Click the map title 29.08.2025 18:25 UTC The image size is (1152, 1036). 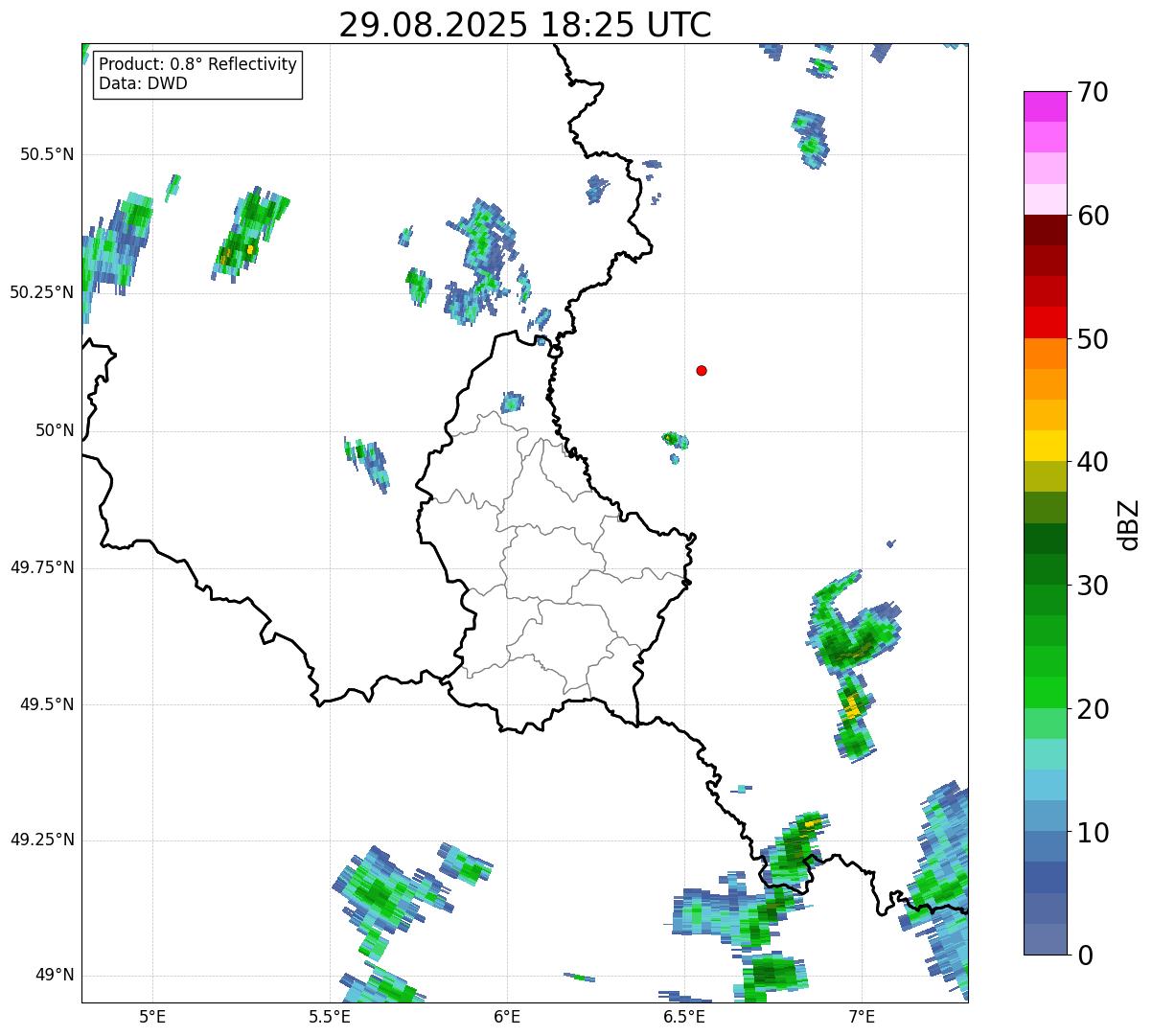(x=525, y=25)
